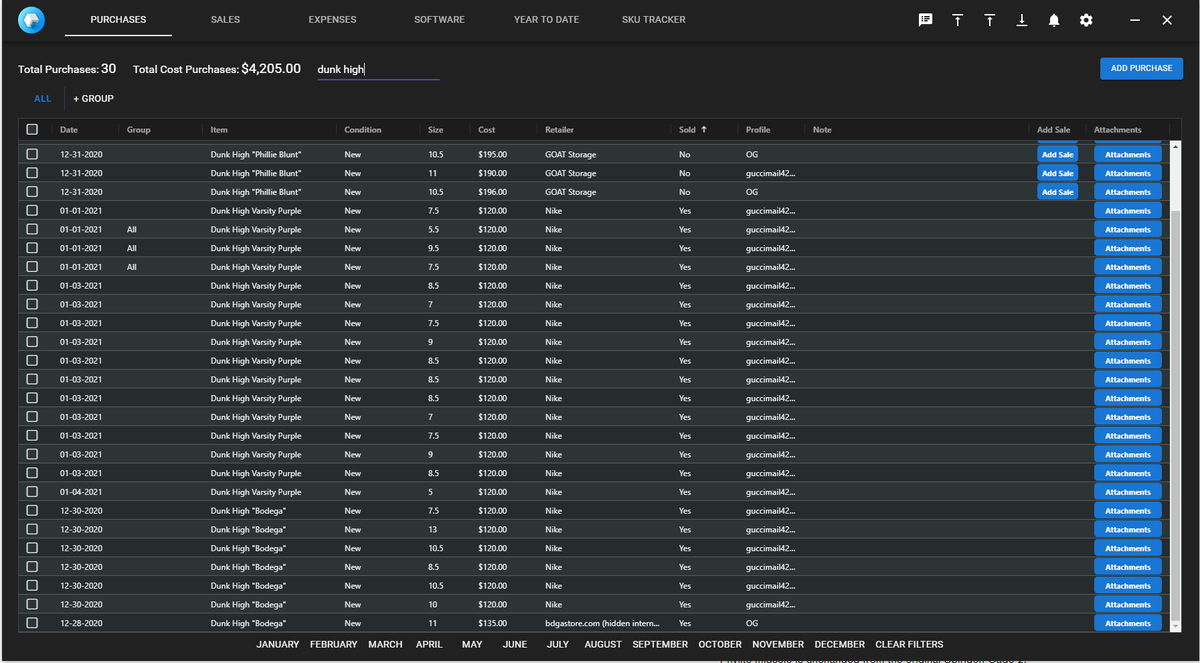Check the Bodega size 10 row checkbox

coord(32,604)
